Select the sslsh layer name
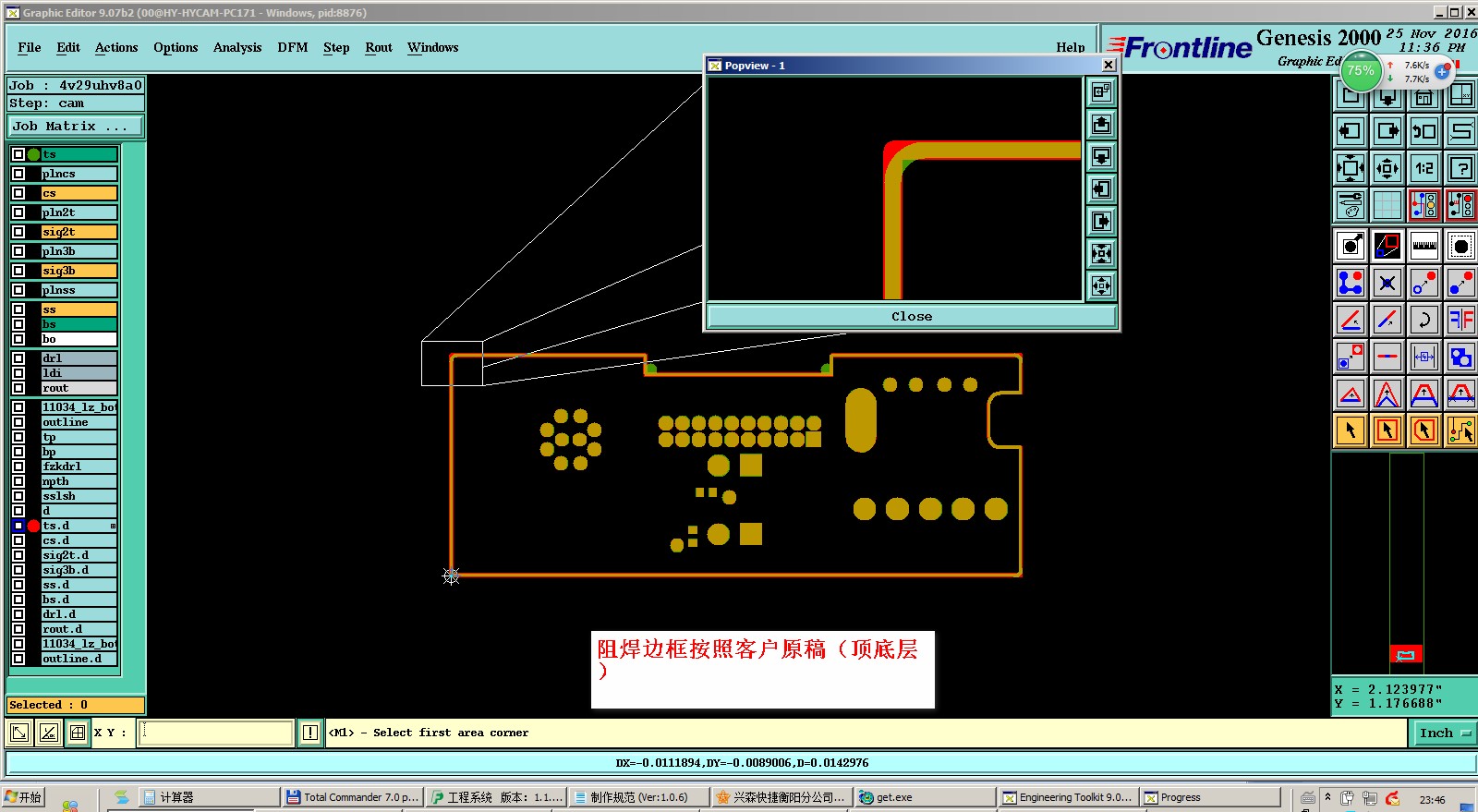 click(79, 496)
